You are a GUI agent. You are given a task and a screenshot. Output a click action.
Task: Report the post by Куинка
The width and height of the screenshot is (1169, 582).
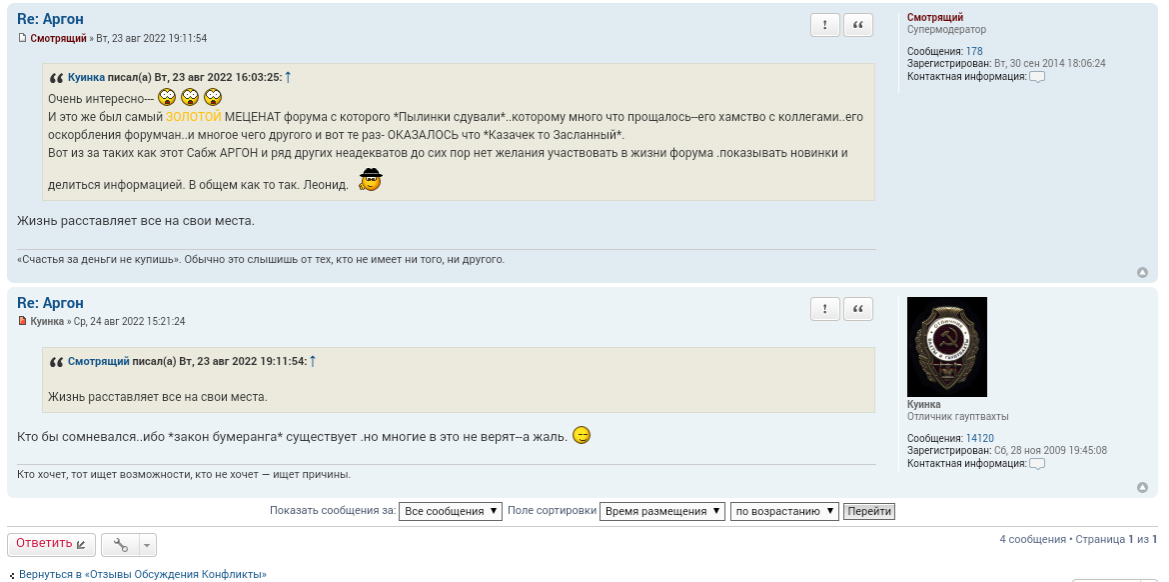[825, 309]
